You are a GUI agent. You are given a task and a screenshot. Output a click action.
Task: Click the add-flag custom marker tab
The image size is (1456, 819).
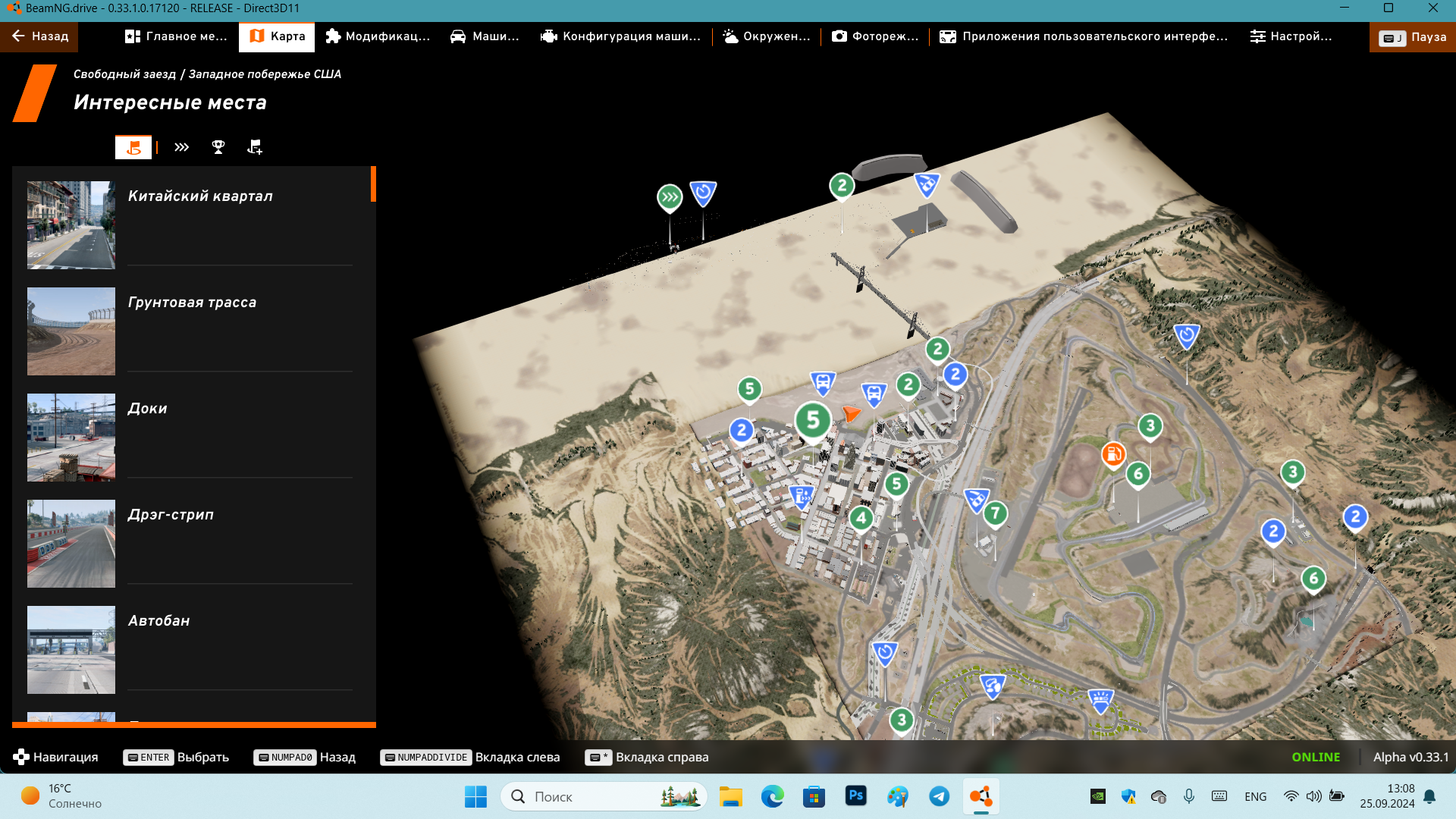pyautogui.click(x=255, y=147)
